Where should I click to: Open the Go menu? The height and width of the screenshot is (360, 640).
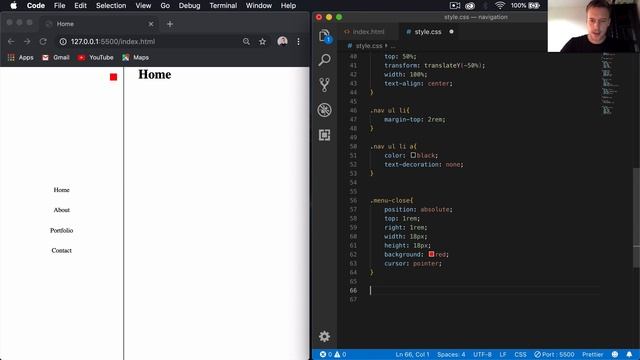tap(165, 6)
